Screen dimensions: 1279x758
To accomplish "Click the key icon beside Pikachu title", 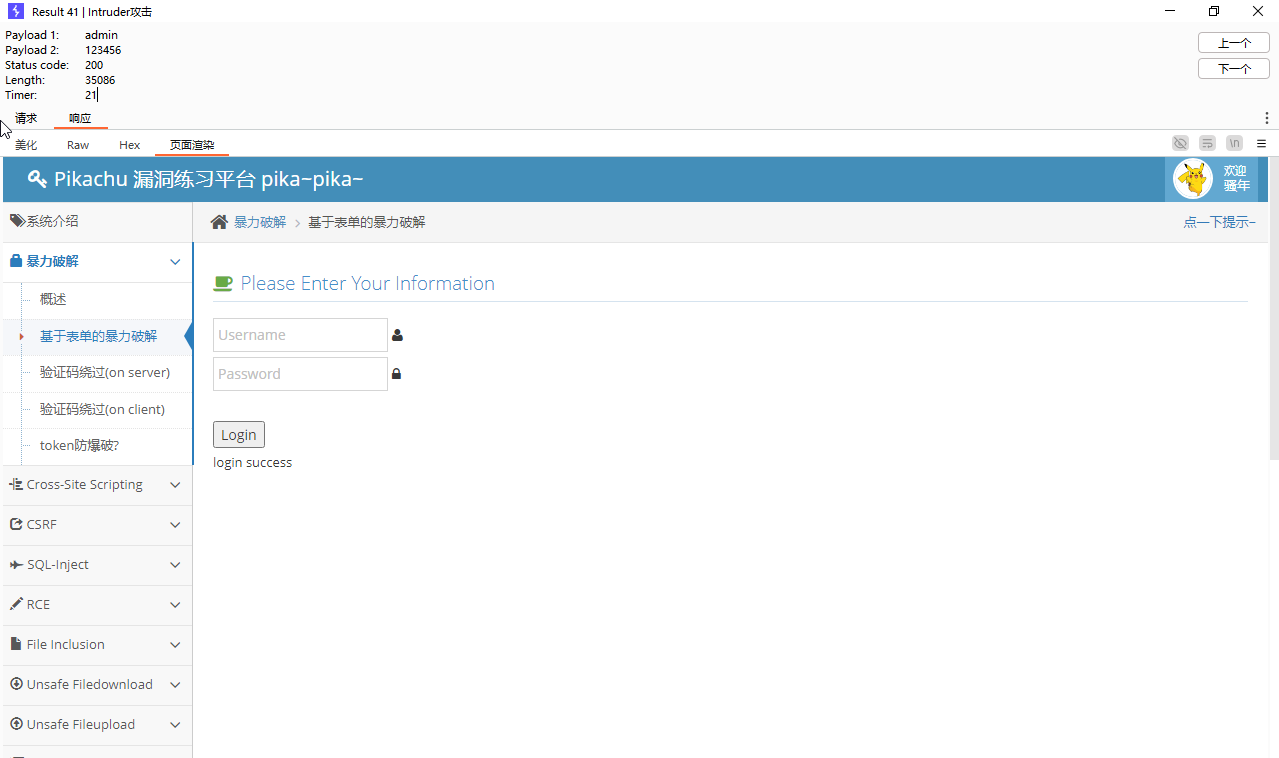I will point(37,179).
